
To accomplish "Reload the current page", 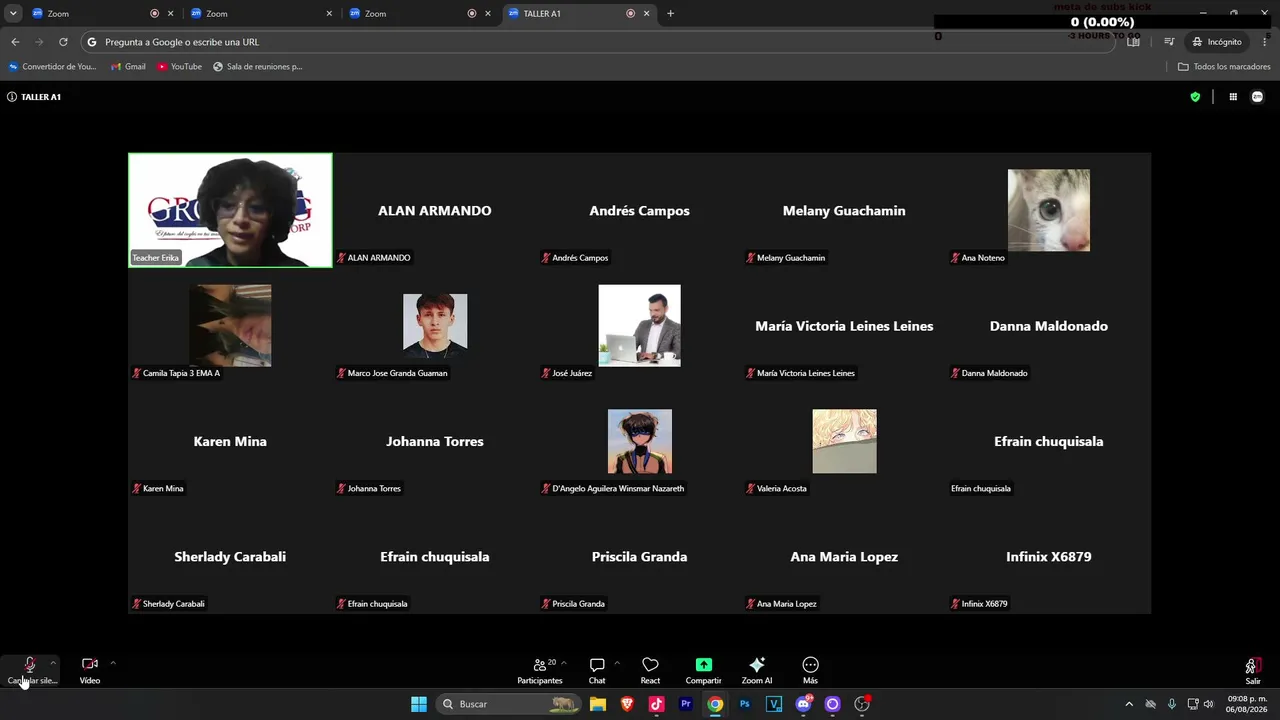I will 63,42.
